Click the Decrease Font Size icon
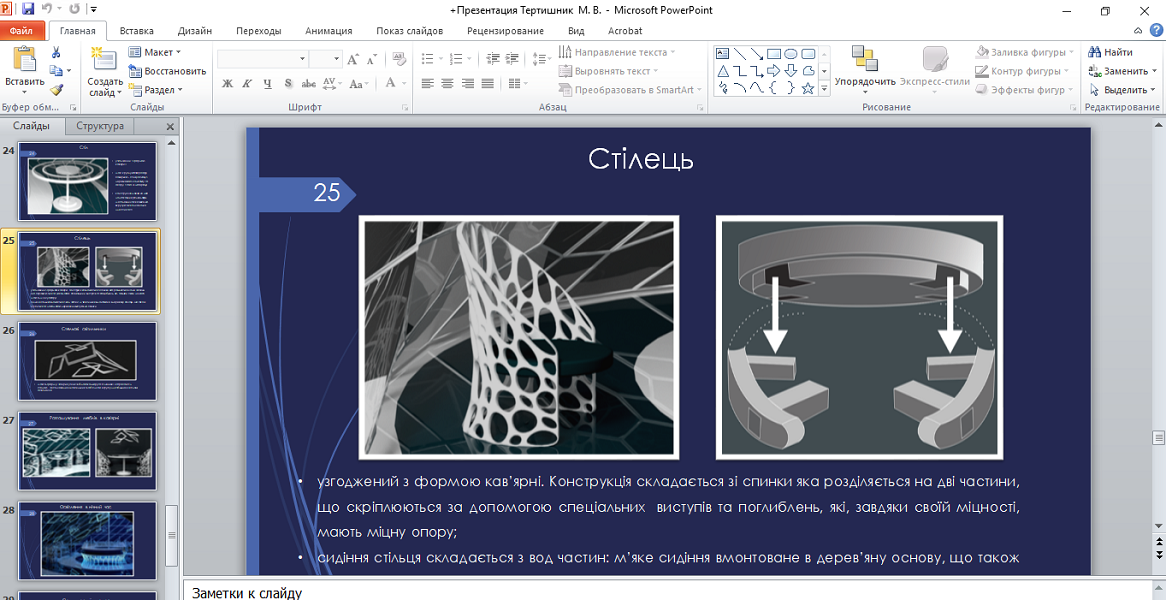The width and height of the screenshot is (1166, 600). click(371, 59)
